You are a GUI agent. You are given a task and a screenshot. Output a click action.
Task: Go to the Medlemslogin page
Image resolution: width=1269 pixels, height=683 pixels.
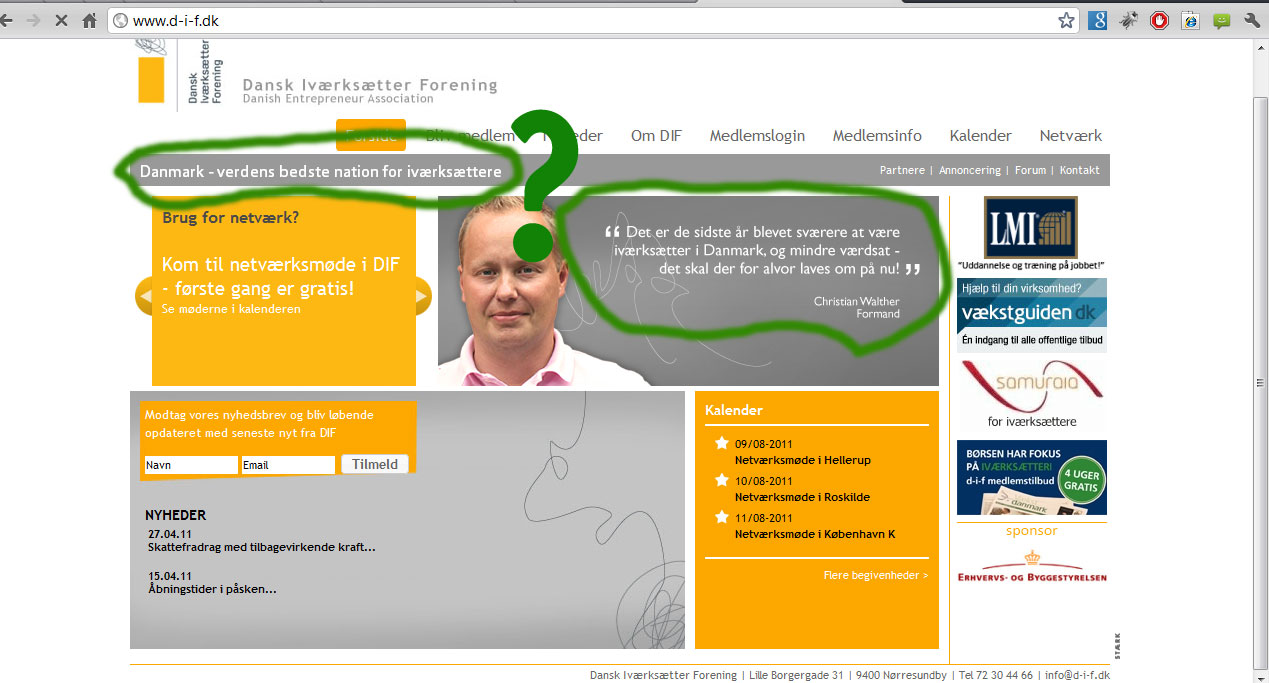point(757,136)
